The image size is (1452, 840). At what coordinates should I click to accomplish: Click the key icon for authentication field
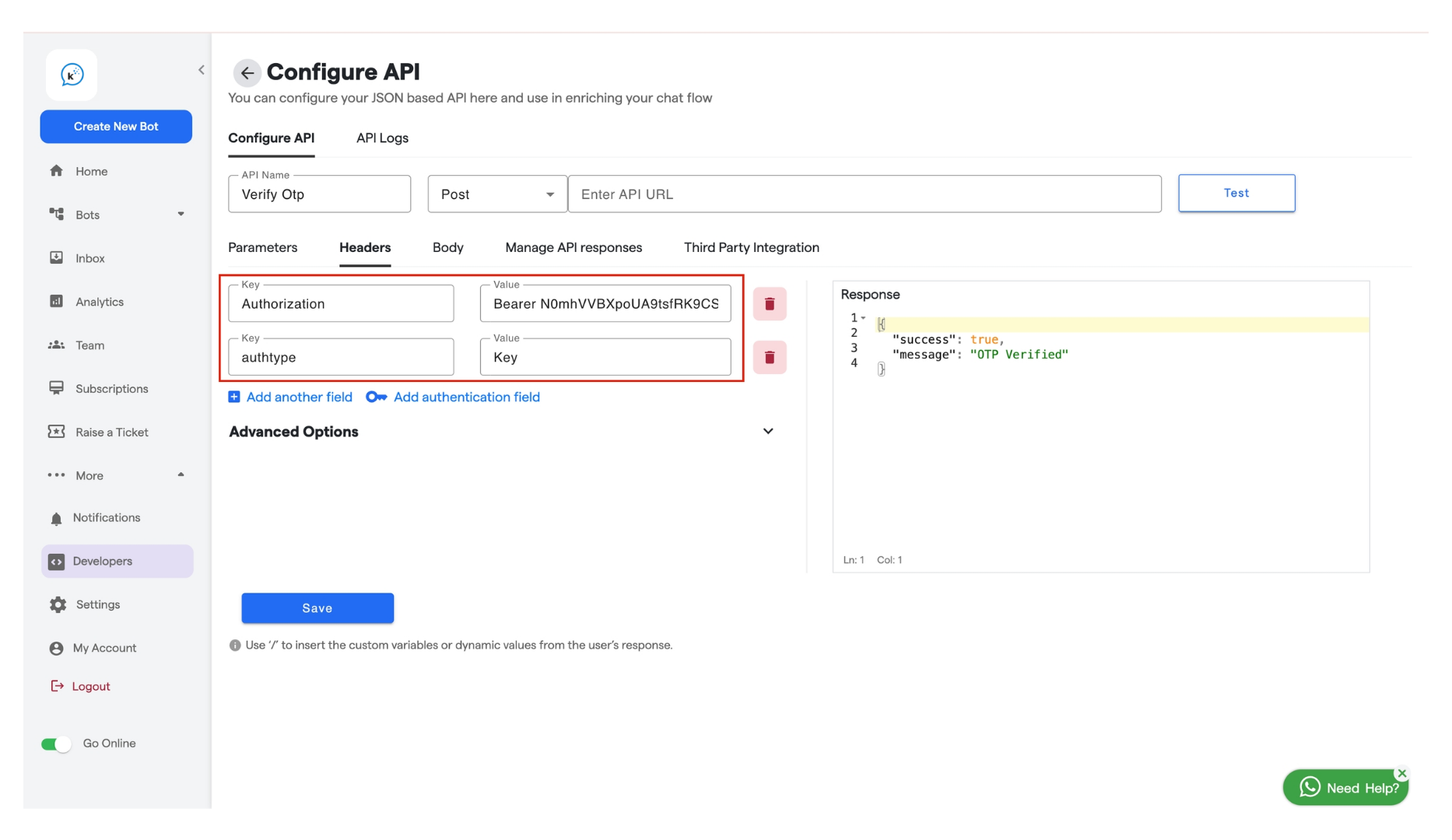tap(376, 397)
